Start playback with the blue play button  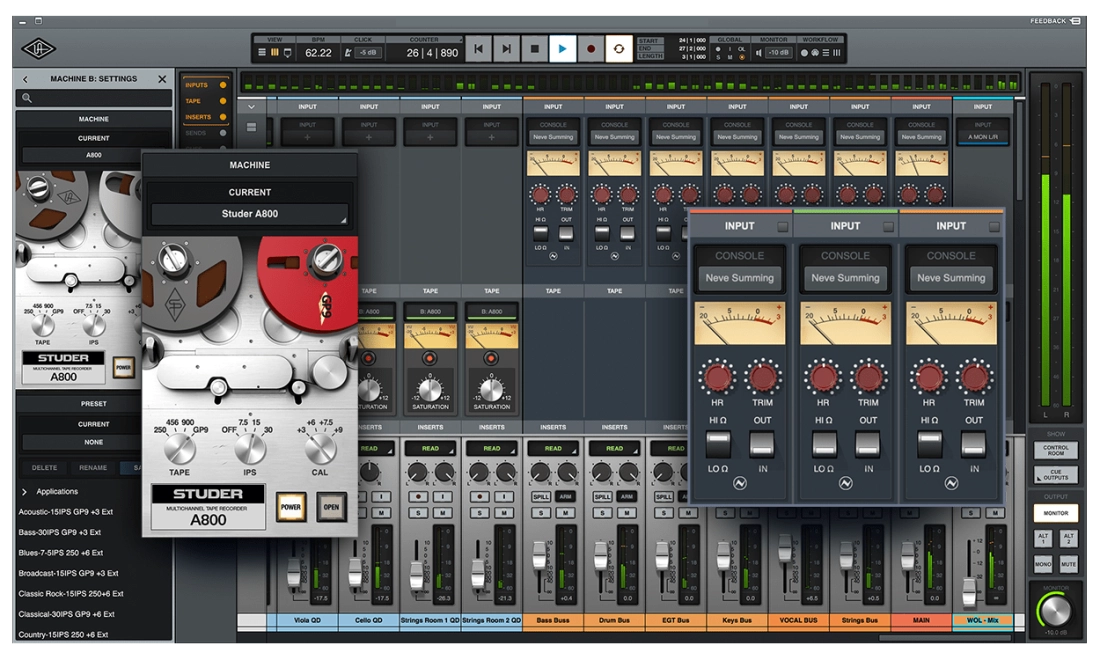(x=562, y=49)
